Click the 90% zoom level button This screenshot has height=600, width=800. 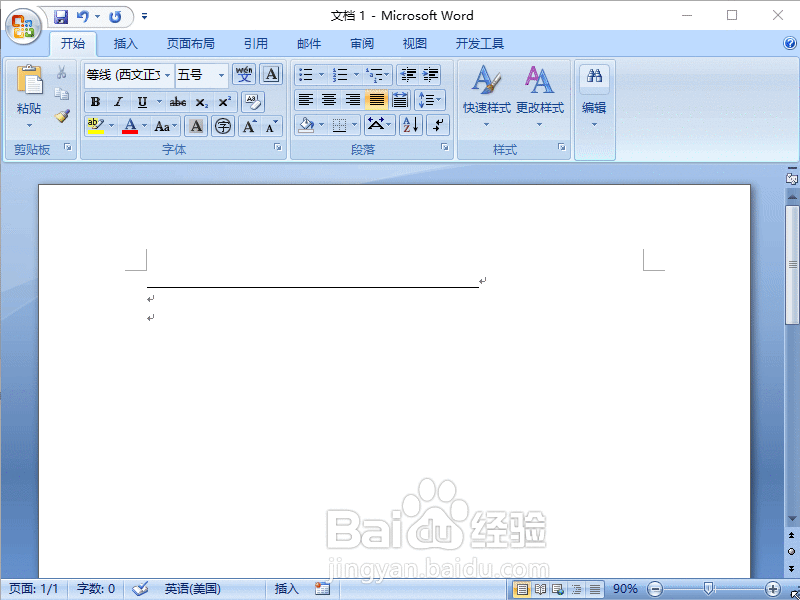[625, 589]
